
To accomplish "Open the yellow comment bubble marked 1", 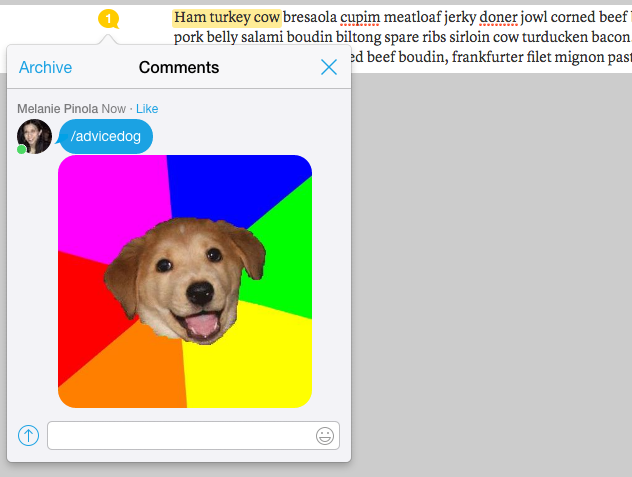I will (x=108, y=19).
